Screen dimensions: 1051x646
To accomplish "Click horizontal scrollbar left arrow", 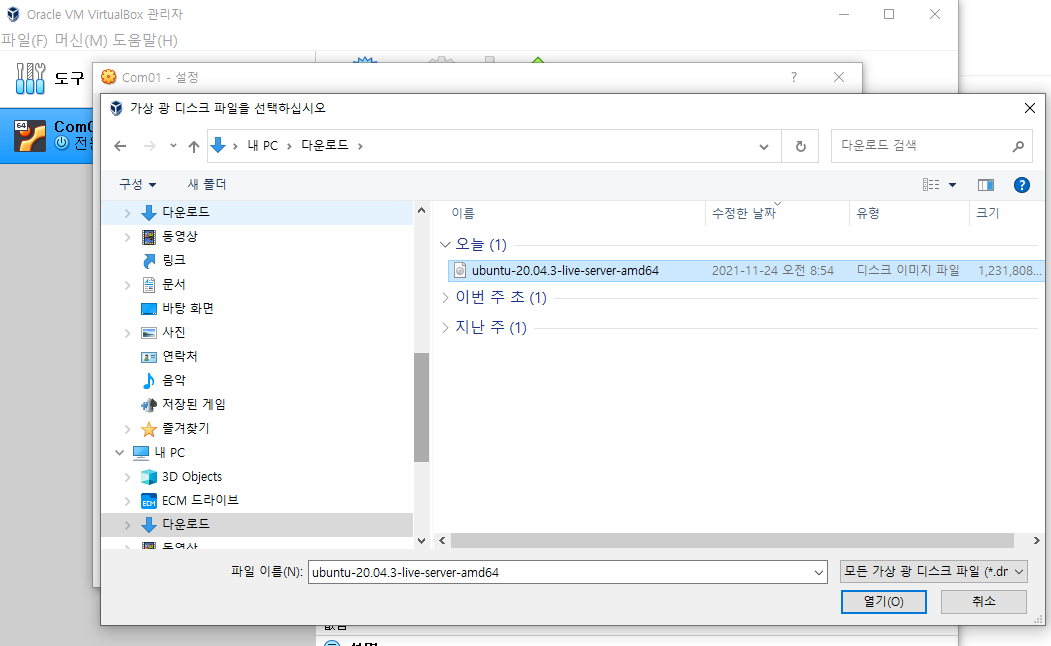I will [442, 540].
